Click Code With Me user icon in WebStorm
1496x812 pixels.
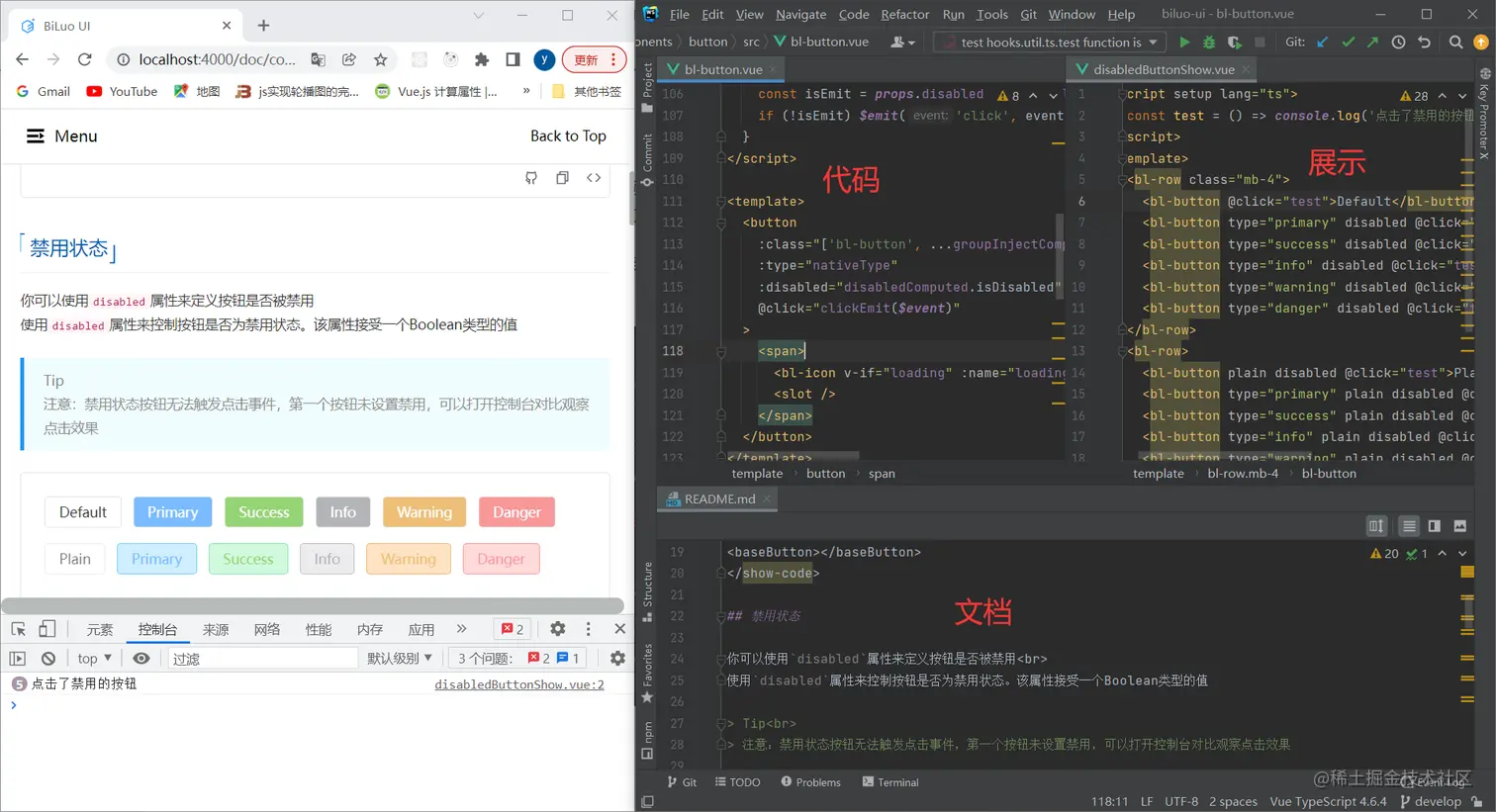(902, 42)
